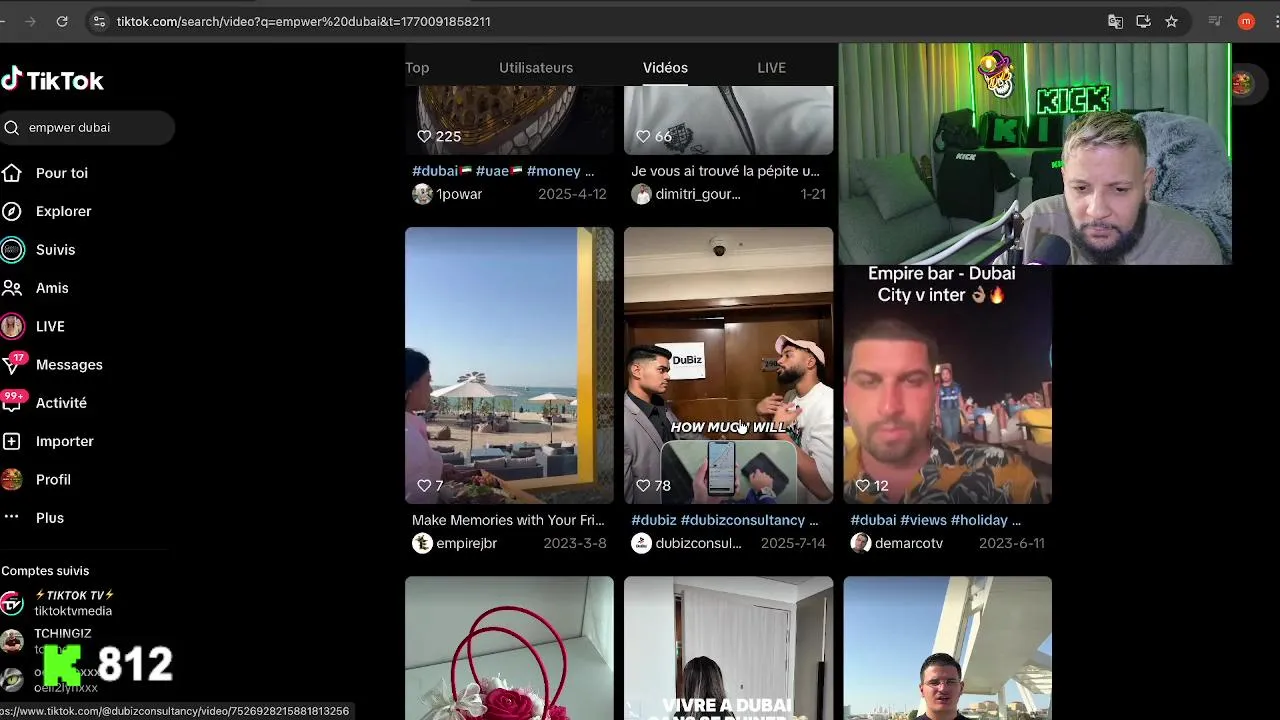Click the browser address bar URL

coord(303,21)
